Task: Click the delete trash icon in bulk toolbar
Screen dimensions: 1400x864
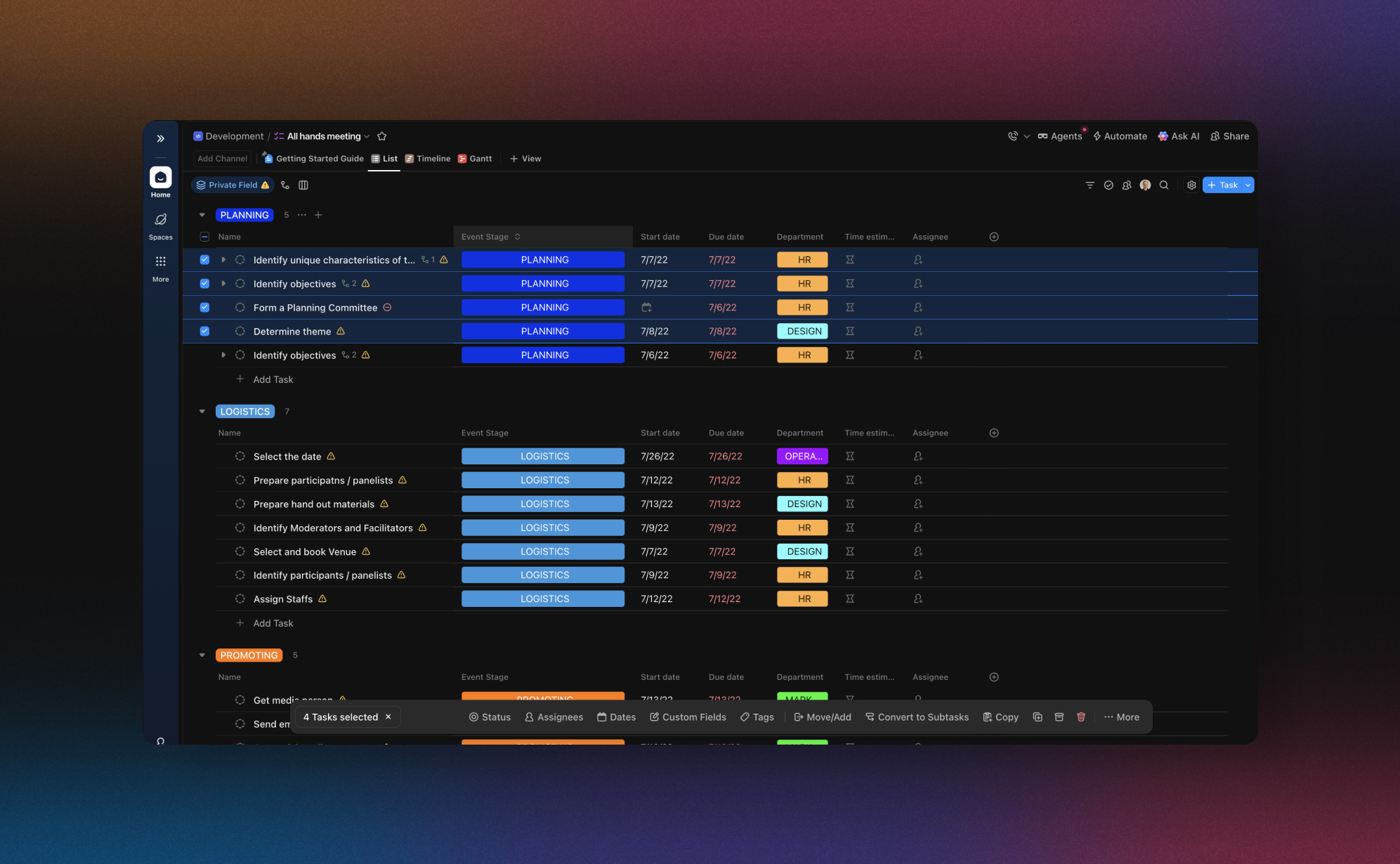Action: (x=1081, y=717)
